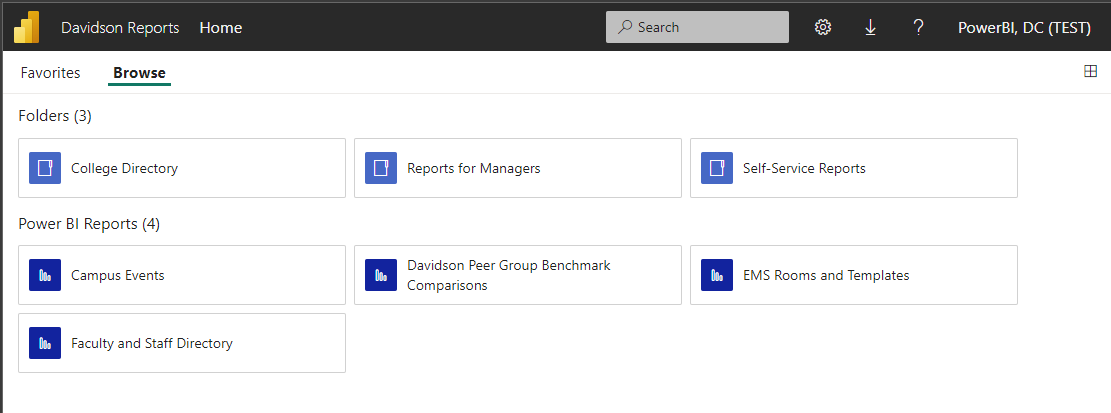
Task: Open the Self-Service Reports label
Action: coord(804,169)
